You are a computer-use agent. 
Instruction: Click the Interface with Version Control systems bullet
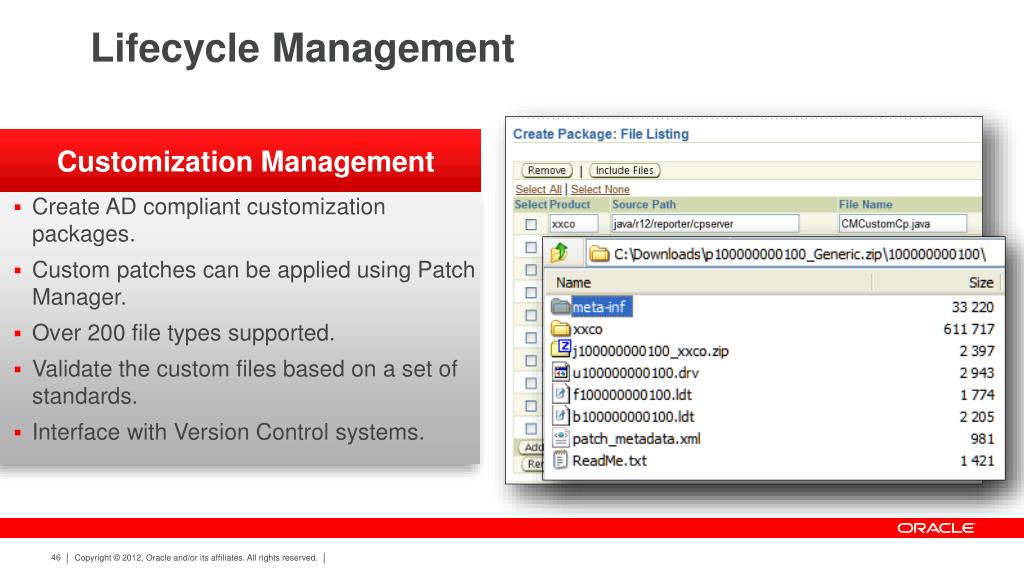(228, 432)
